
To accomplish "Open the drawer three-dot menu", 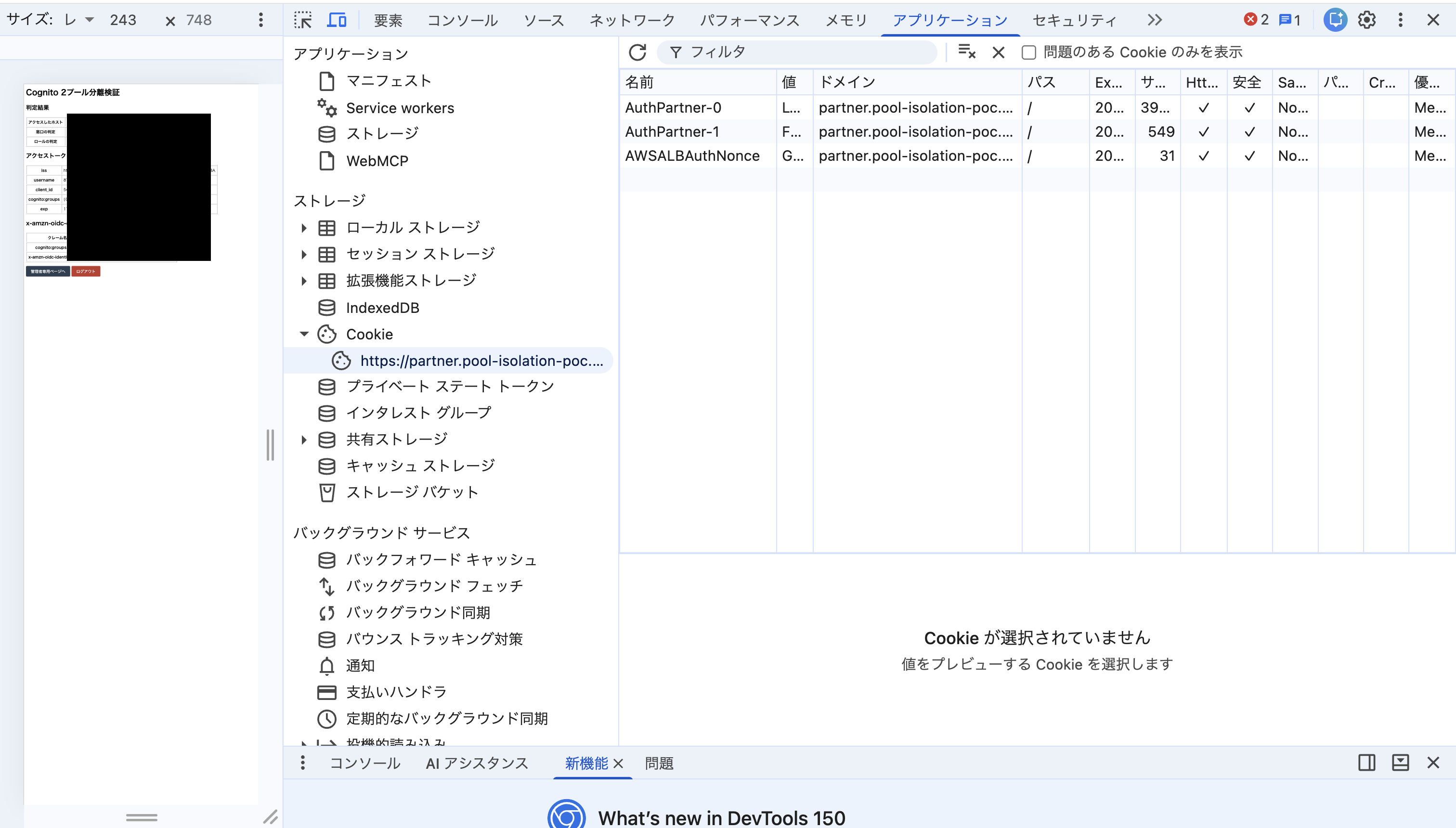I will tap(302, 763).
